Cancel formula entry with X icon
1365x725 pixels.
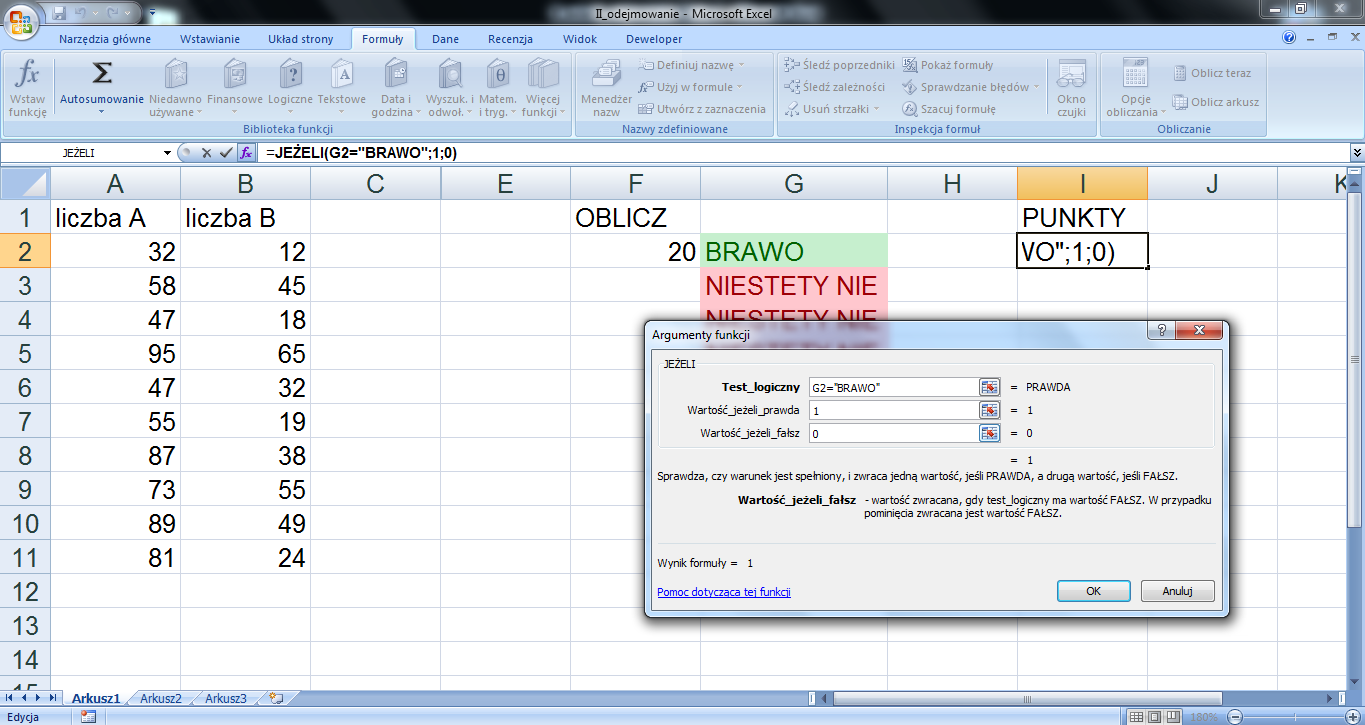tap(206, 153)
